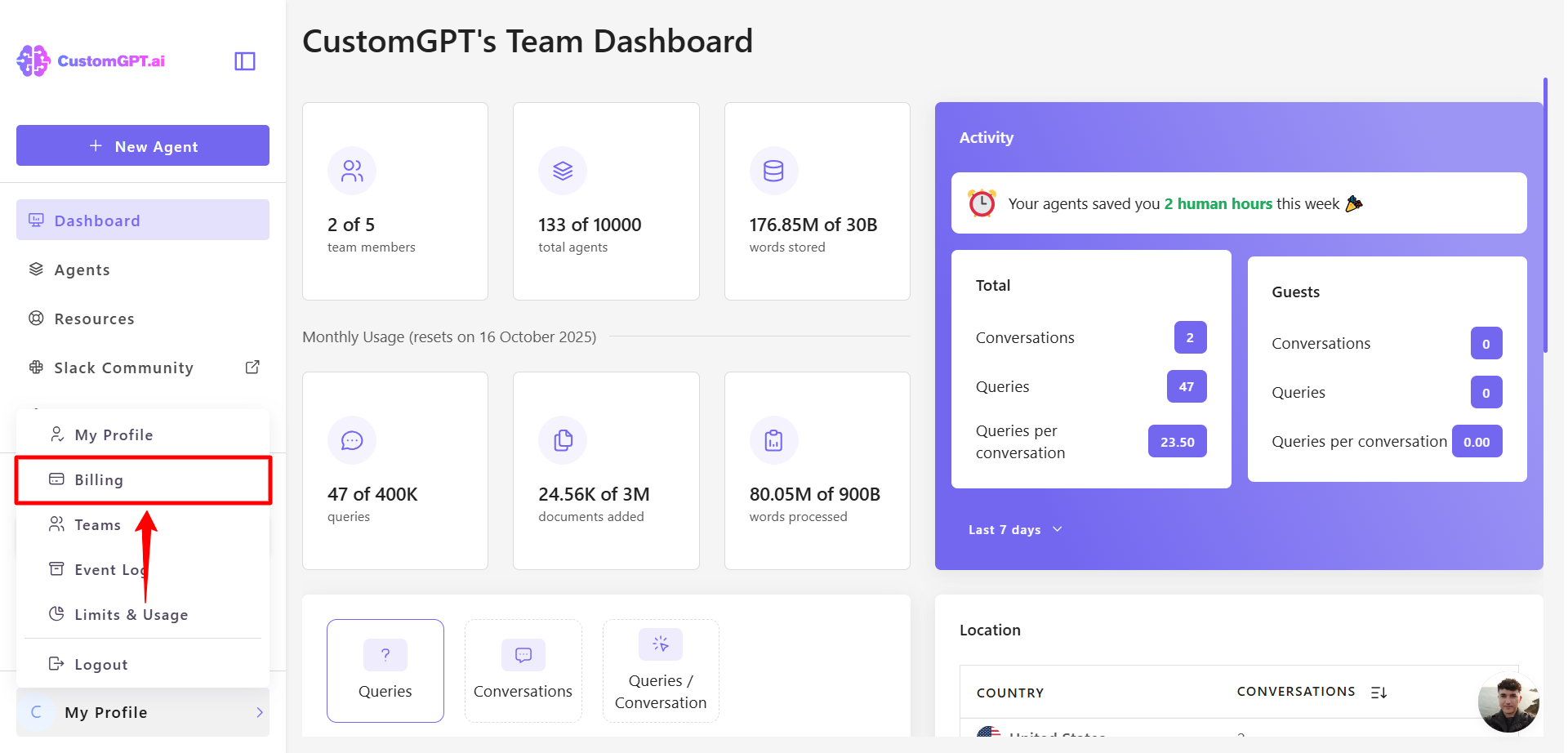Click the COUNTRY column header
Image resolution: width=1568 pixels, height=753 pixels.
click(x=1010, y=693)
